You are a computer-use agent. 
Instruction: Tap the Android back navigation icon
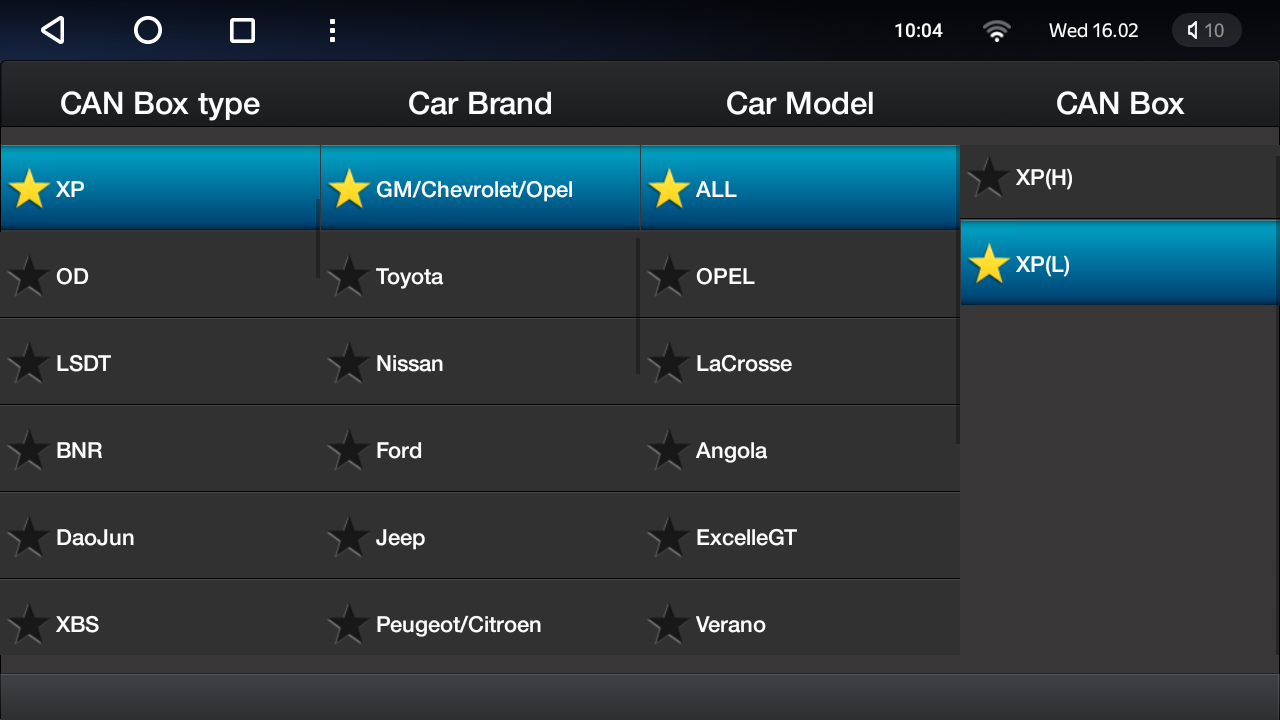[x=53, y=31]
